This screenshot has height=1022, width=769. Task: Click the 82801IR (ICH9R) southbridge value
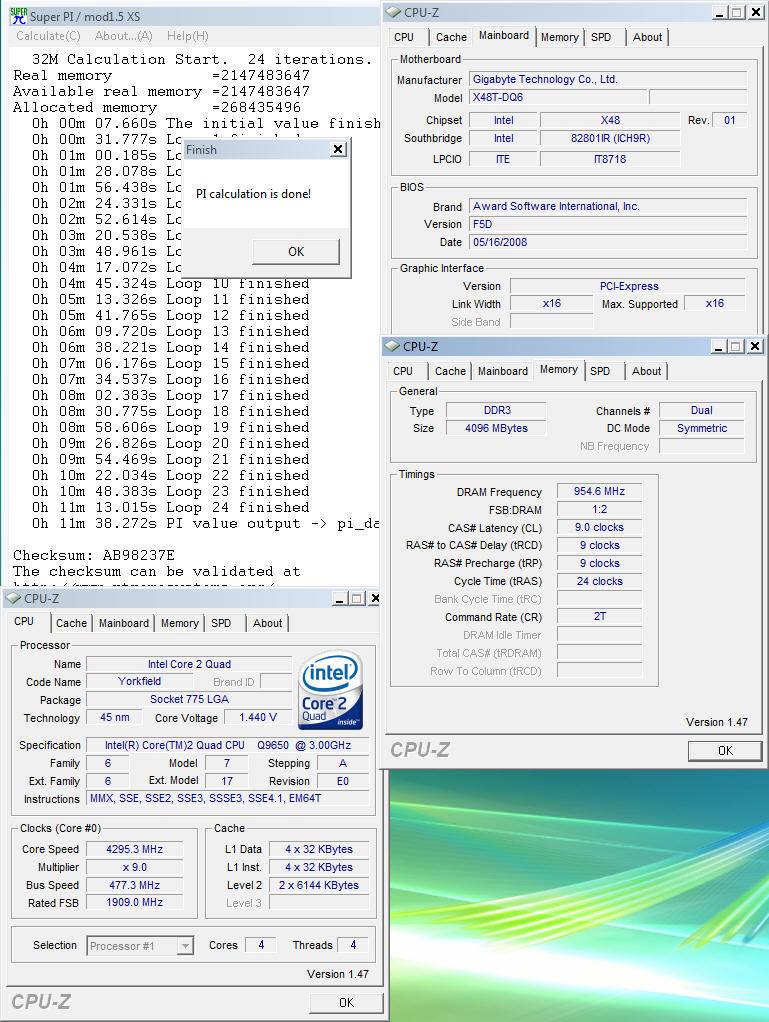pyautogui.click(x=610, y=138)
